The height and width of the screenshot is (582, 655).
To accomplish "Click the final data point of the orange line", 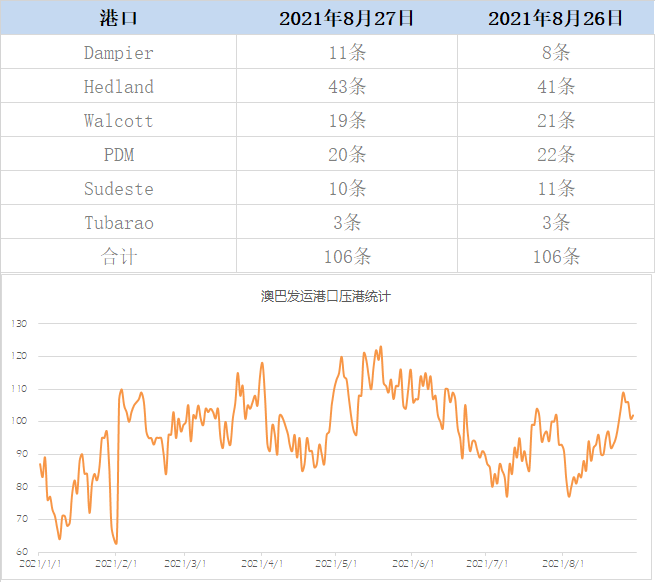I will [633, 416].
